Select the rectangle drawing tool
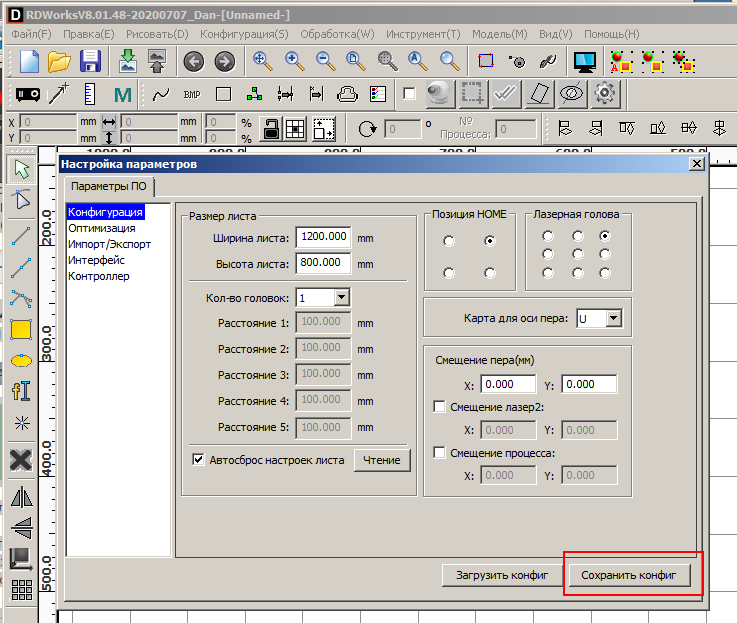Image resolution: width=737 pixels, height=623 pixels. (x=21, y=328)
